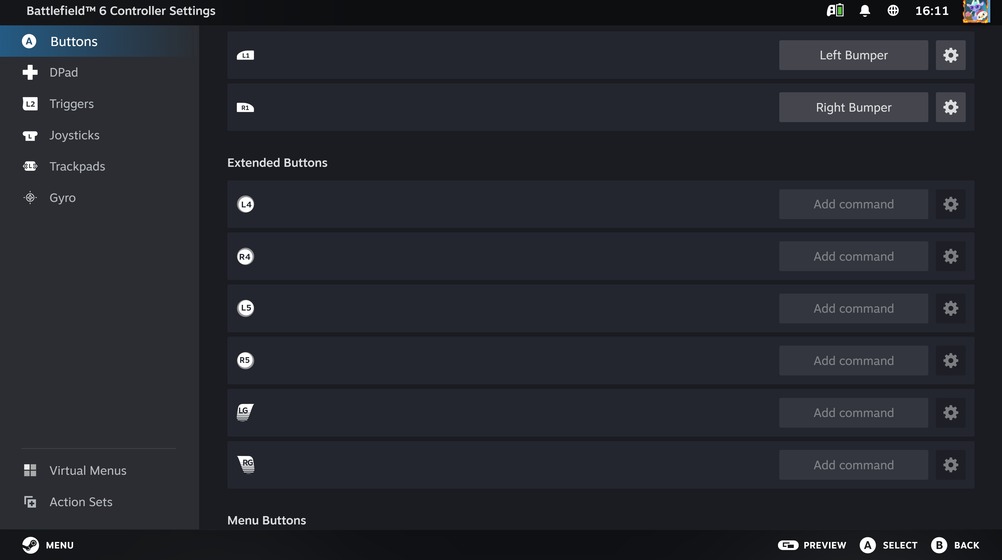Click the globe network icon
1002x560 pixels.
coord(893,11)
